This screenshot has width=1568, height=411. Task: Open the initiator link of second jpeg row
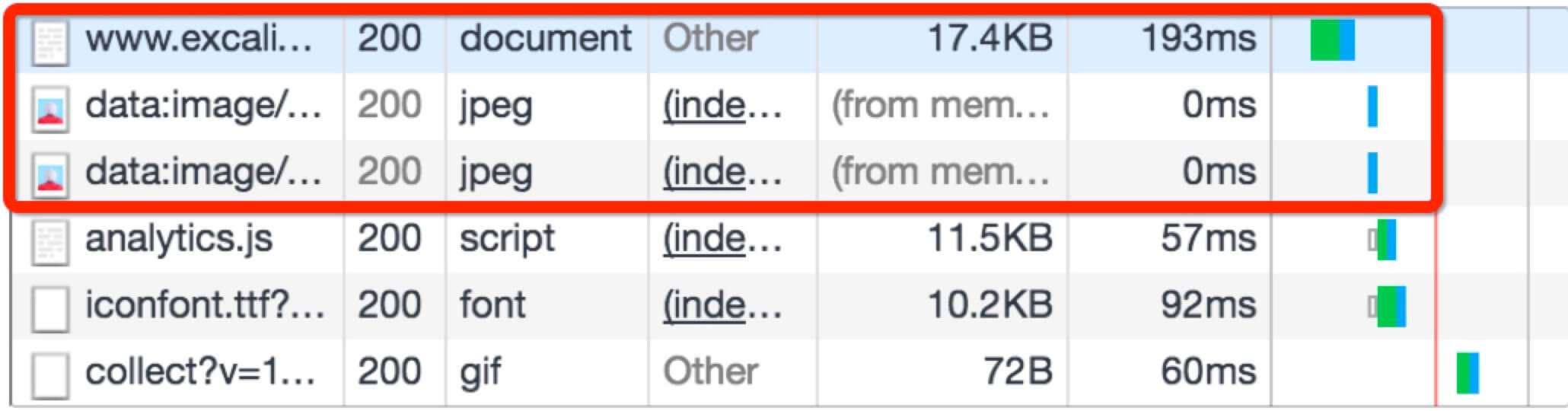pos(722,173)
